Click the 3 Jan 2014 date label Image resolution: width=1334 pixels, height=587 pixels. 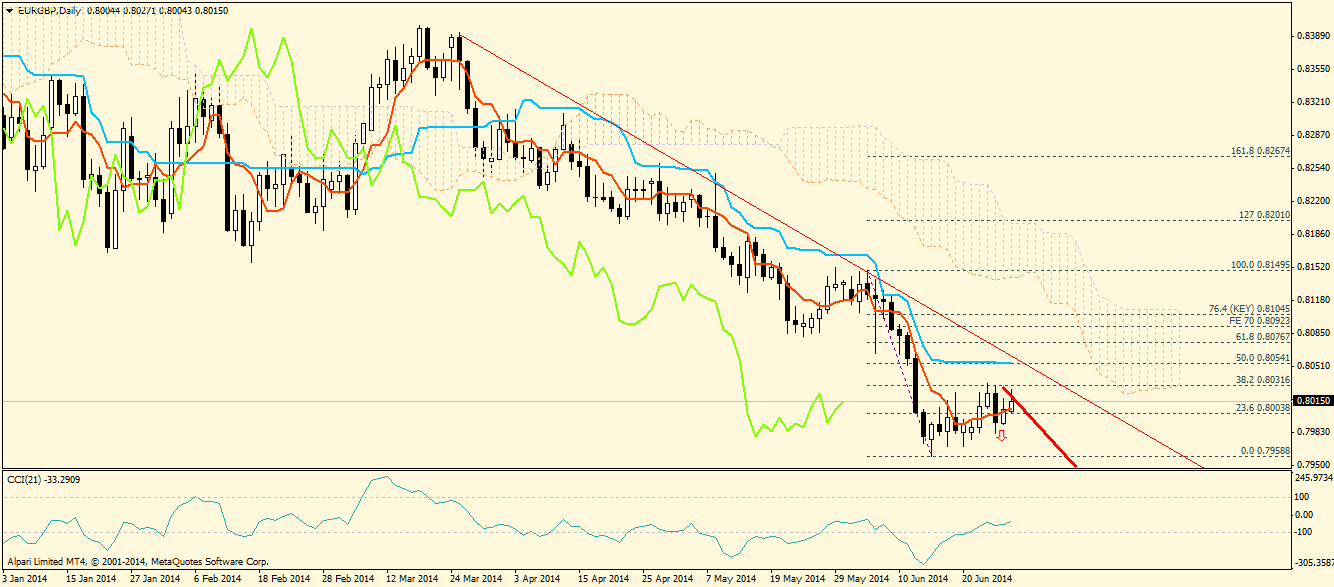pos(26,579)
